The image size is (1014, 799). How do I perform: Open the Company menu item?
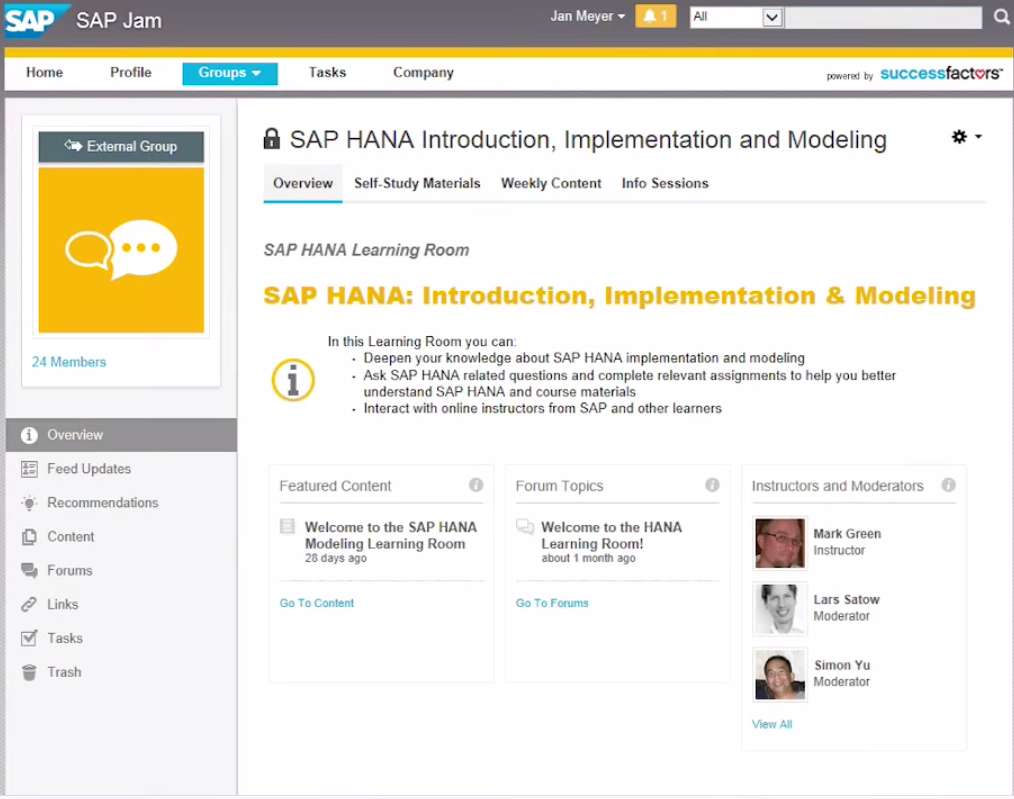tap(424, 72)
